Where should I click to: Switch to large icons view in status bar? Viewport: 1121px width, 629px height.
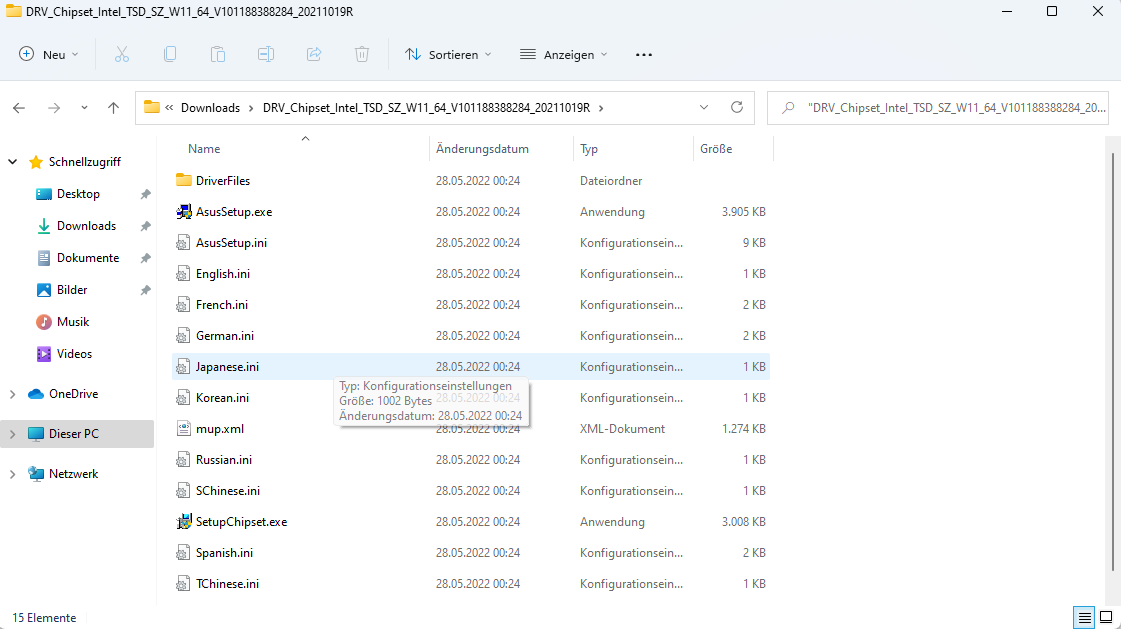click(1106, 618)
